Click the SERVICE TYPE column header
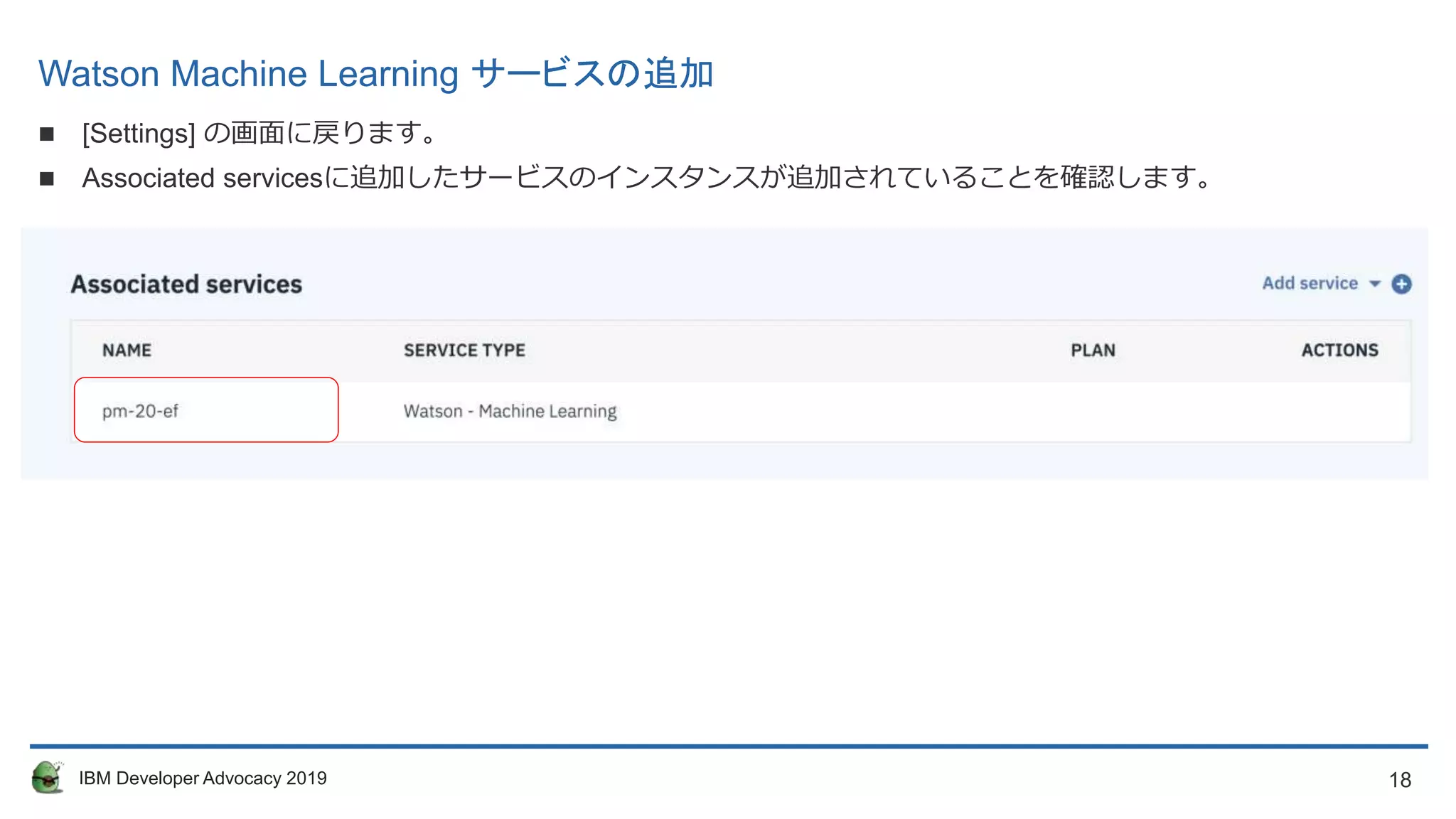Image resolution: width=1456 pixels, height=819 pixels. point(464,350)
